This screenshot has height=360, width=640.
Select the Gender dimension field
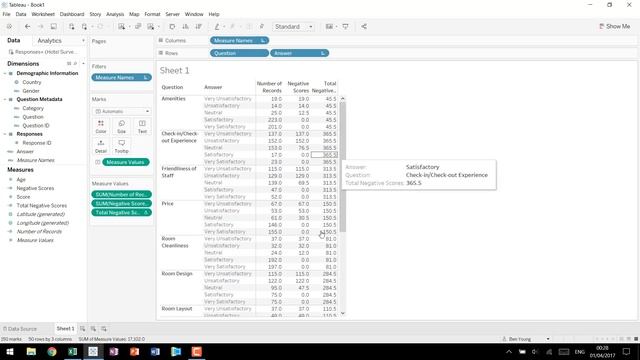(x=31, y=91)
